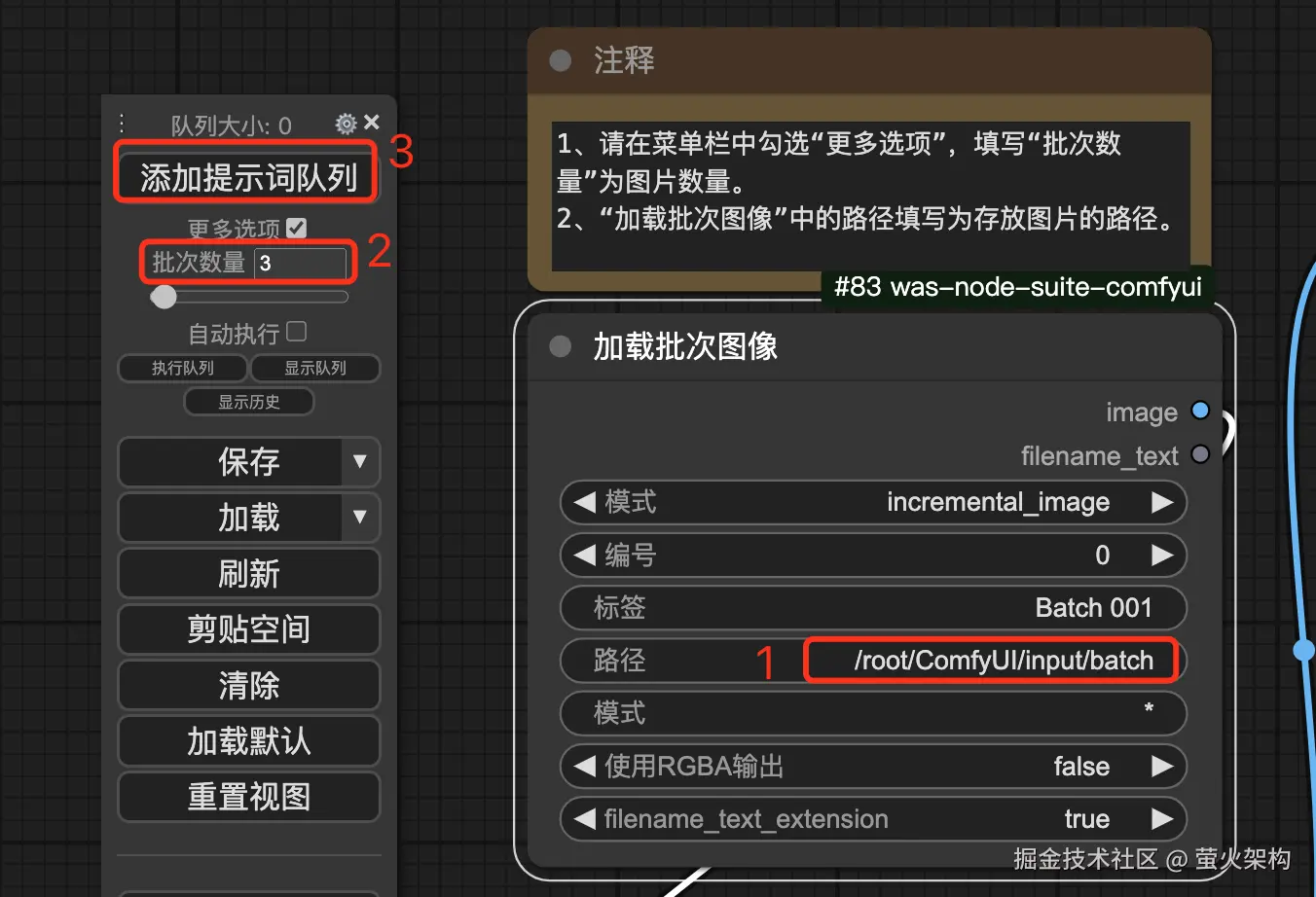Click the drag handle dots on queue panel
The height and width of the screenshot is (897, 1316).
pyautogui.click(x=122, y=124)
